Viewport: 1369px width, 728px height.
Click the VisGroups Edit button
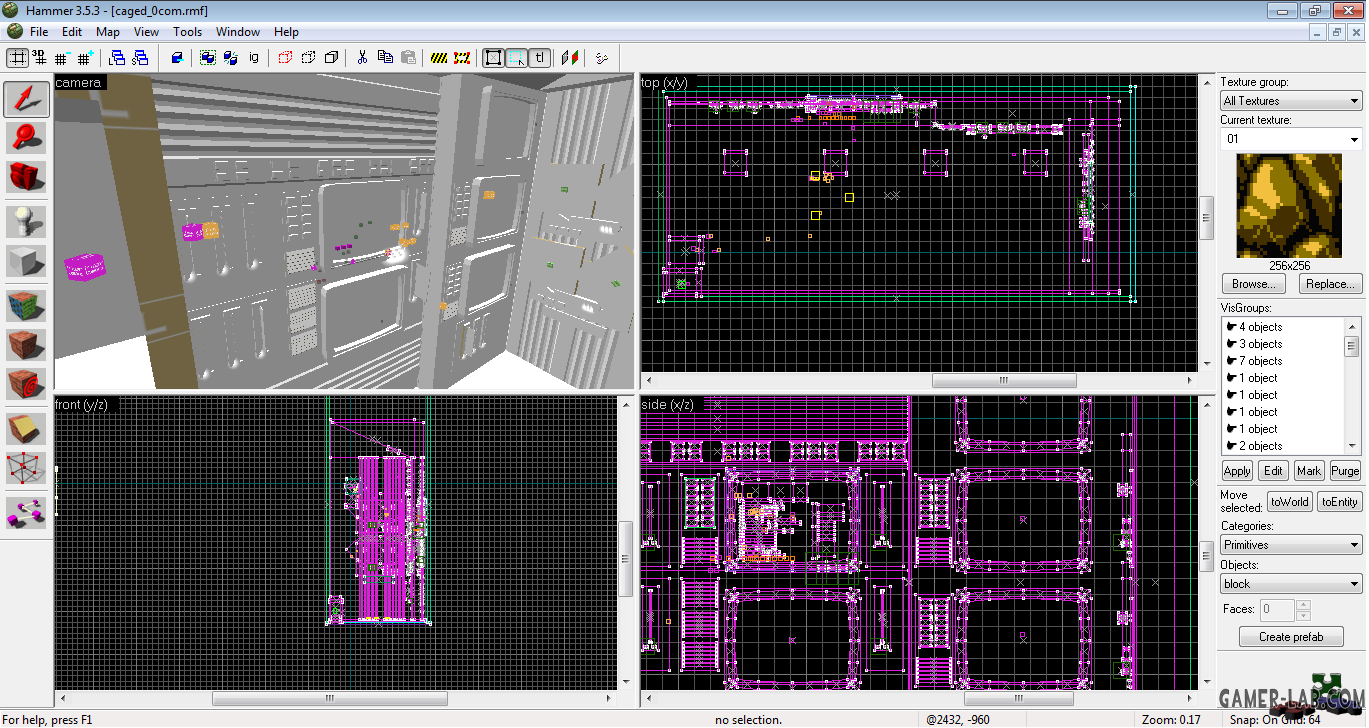click(x=1273, y=471)
